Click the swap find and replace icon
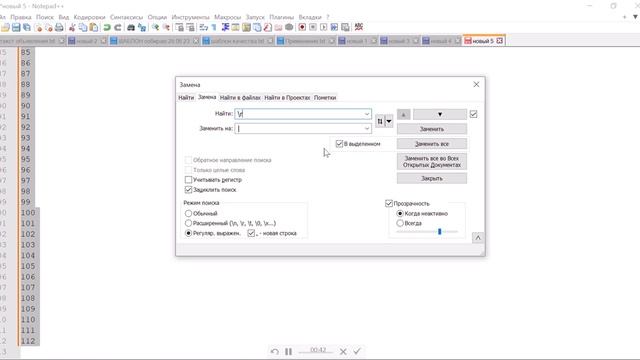Screen dimensions: 640x360 point(380,121)
